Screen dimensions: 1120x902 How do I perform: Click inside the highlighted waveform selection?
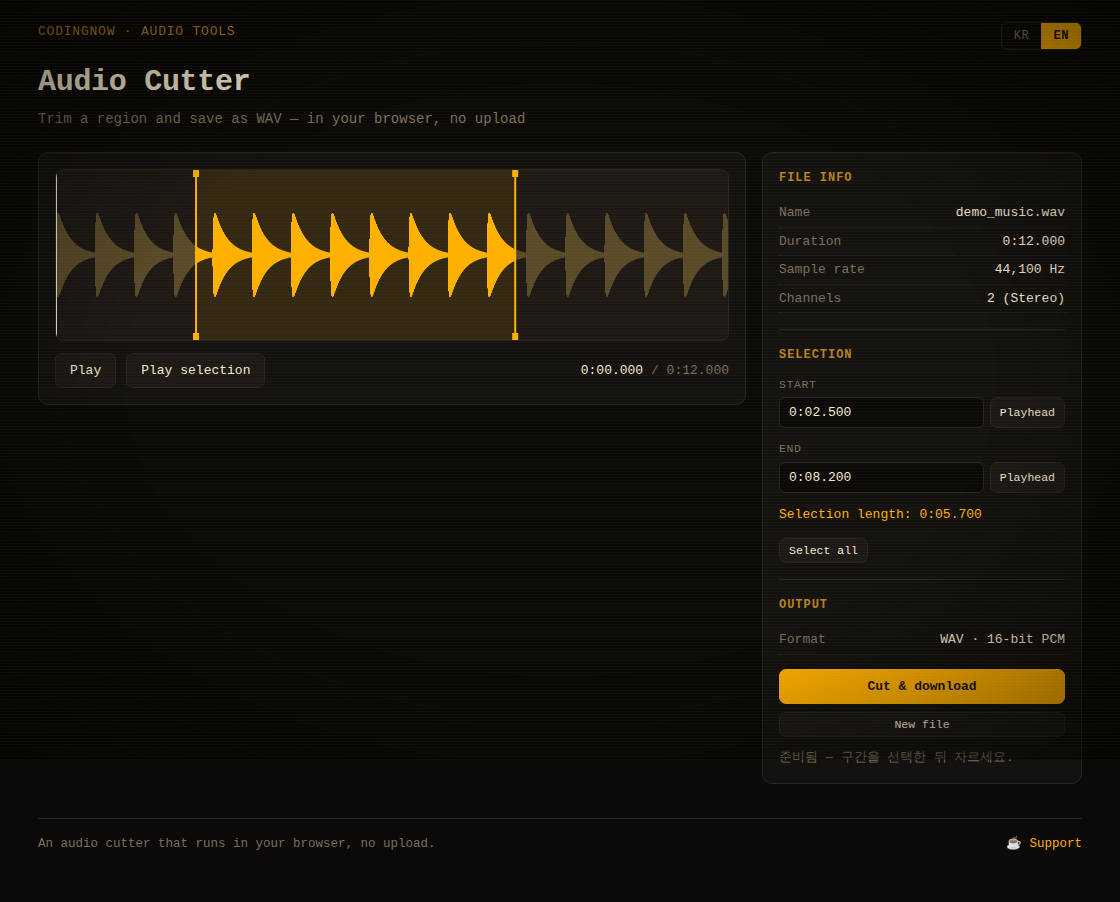click(356, 255)
